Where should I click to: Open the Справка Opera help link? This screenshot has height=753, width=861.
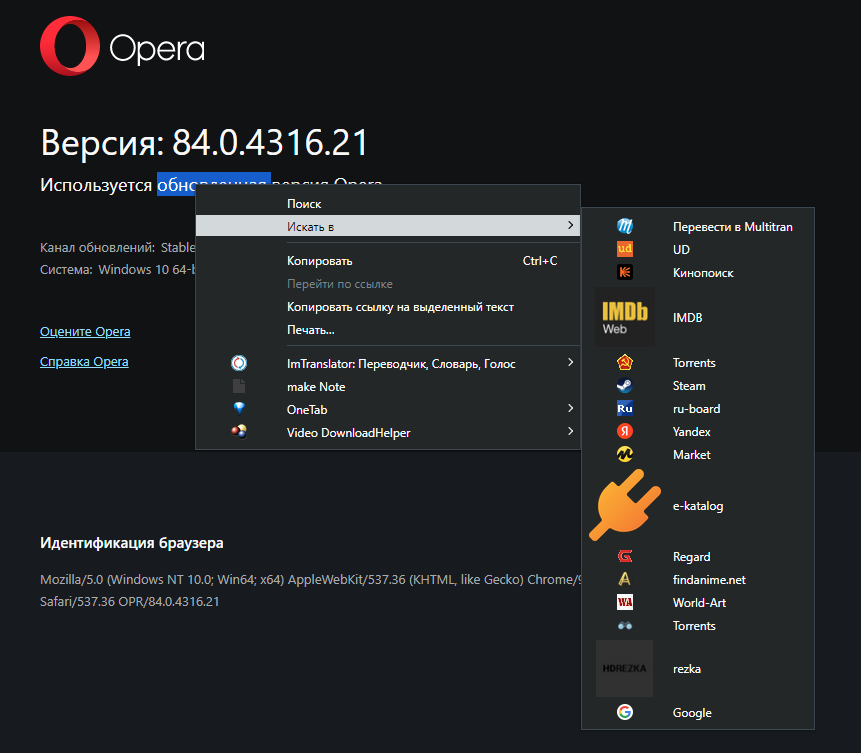click(84, 362)
